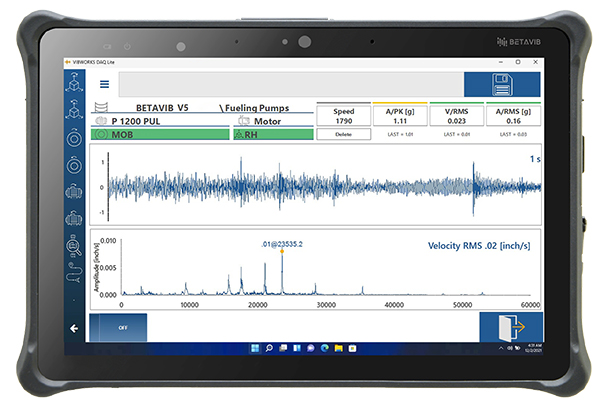Image resolution: width=600 pixels, height=405 pixels.
Task: Click the Delete button
Action: 343,134
